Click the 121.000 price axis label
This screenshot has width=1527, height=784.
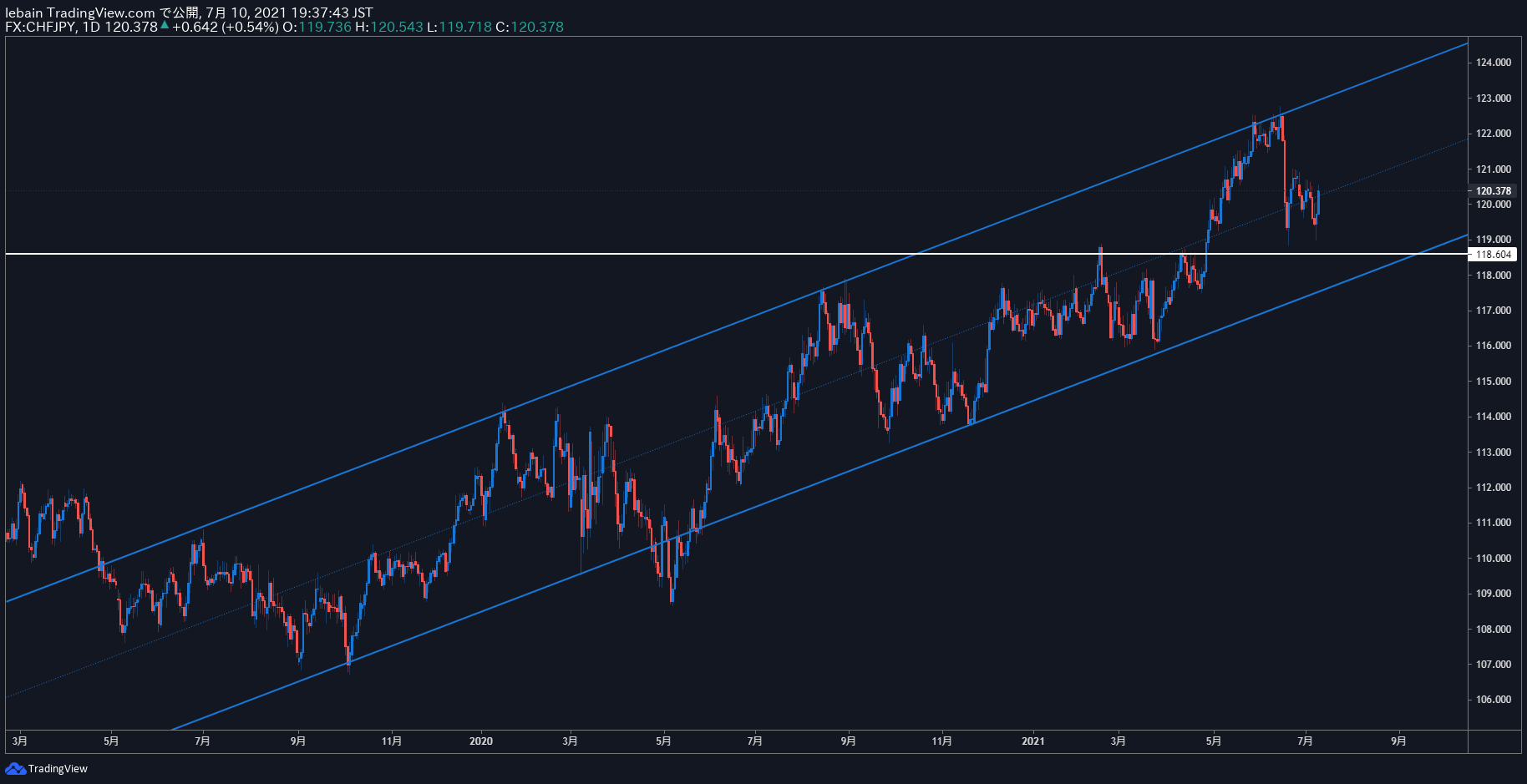(1494, 169)
